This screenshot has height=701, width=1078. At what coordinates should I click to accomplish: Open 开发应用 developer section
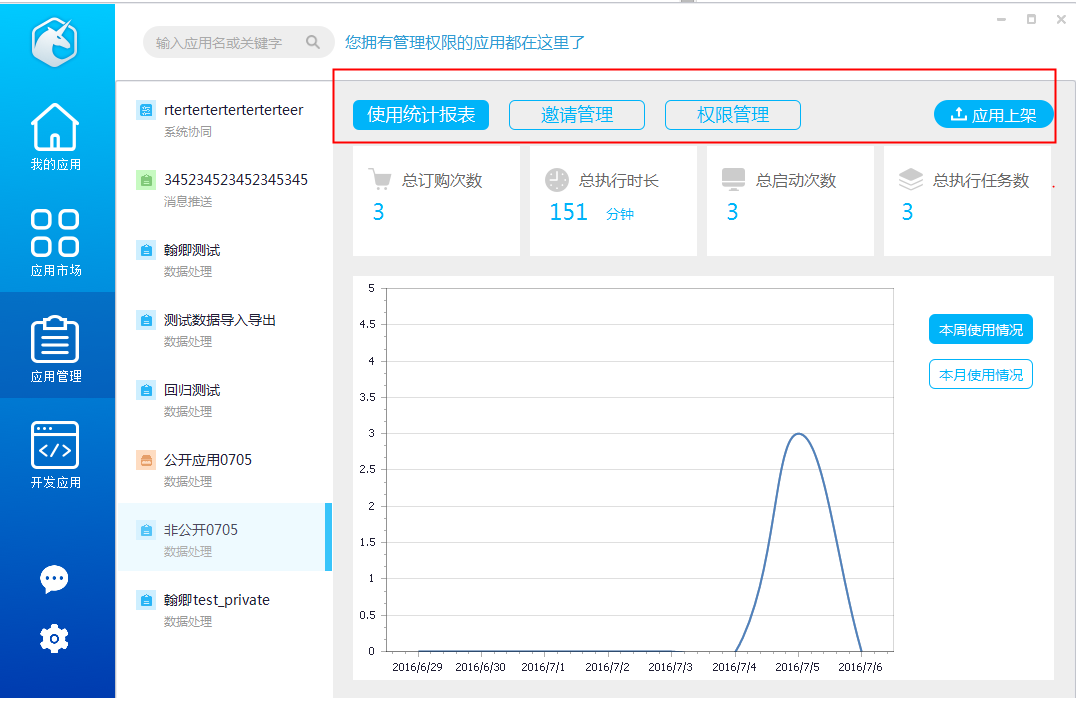(x=56, y=454)
